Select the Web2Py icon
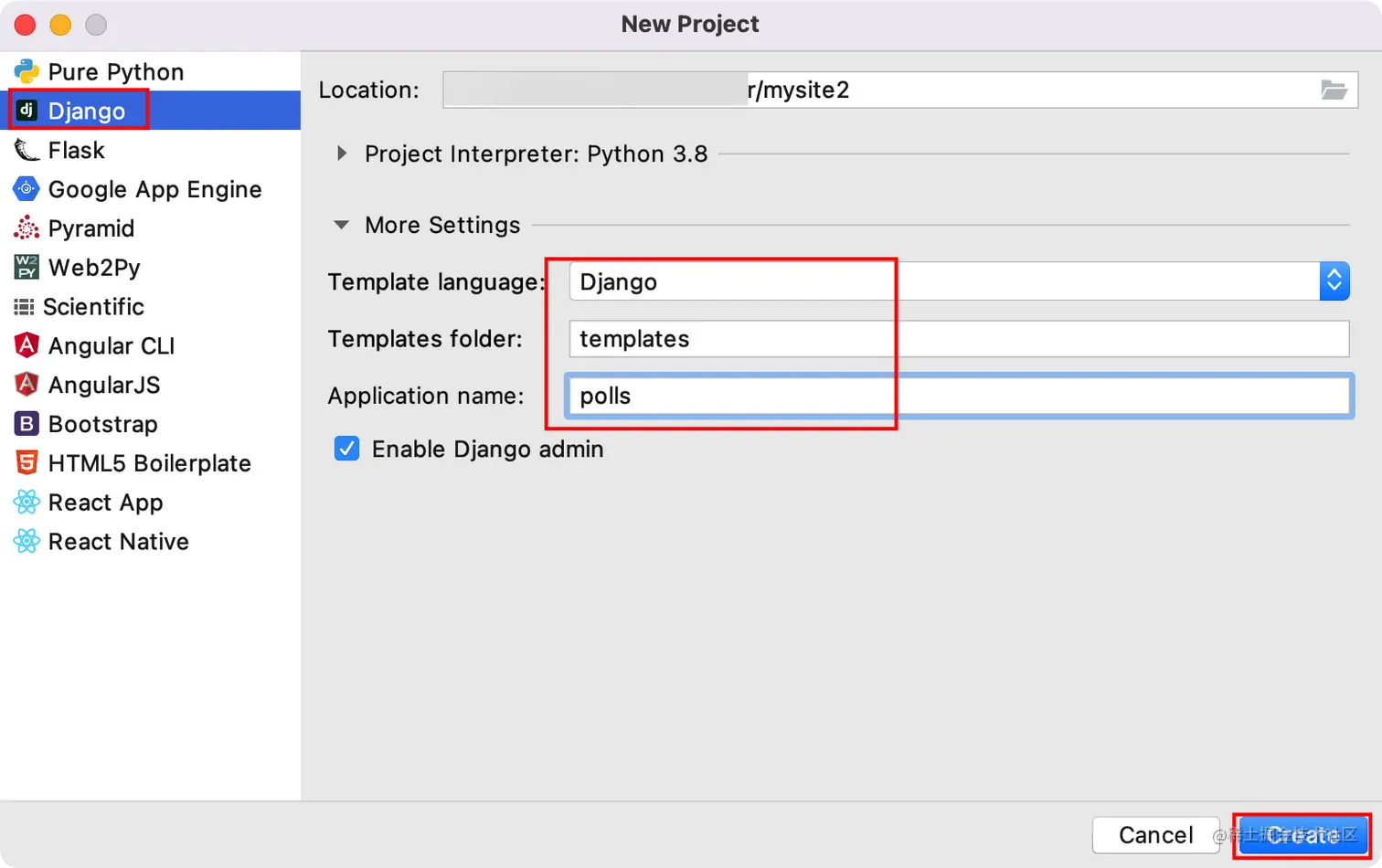The width and height of the screenshot is (1382, 868). click(27, 268)
